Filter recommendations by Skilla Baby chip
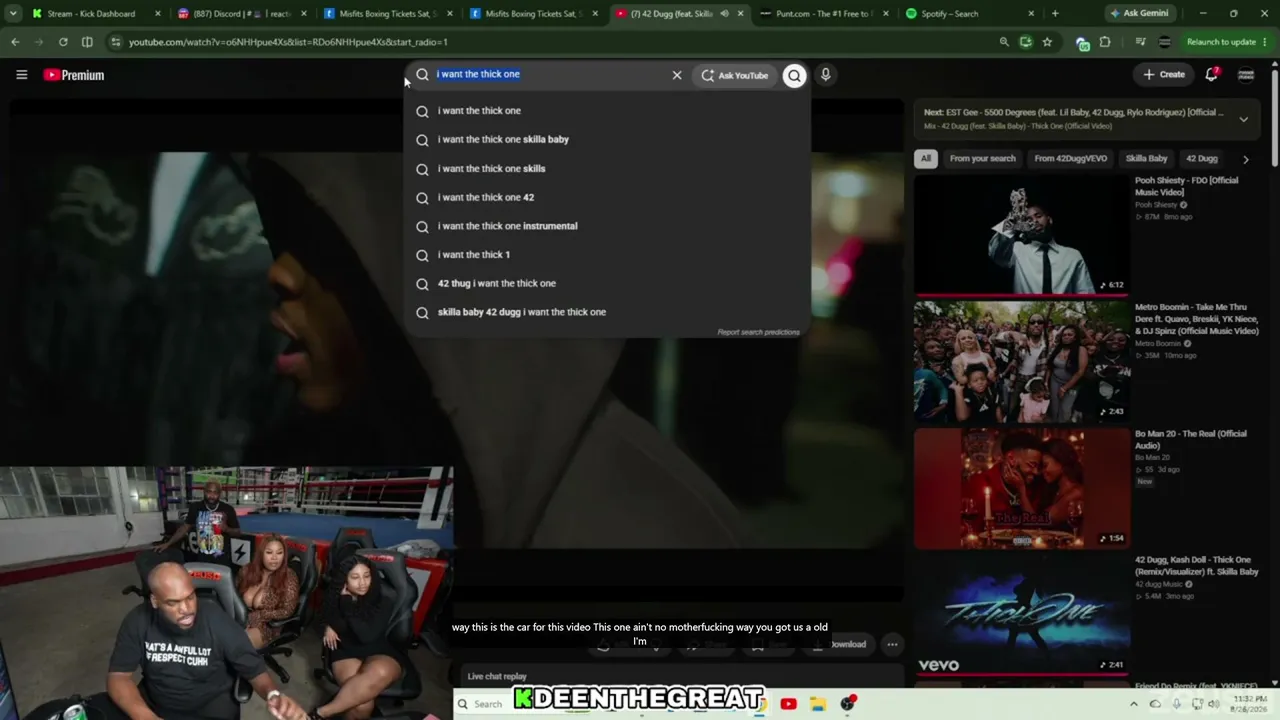Viewport: 1280px width, 720px height. point(1146,158)
